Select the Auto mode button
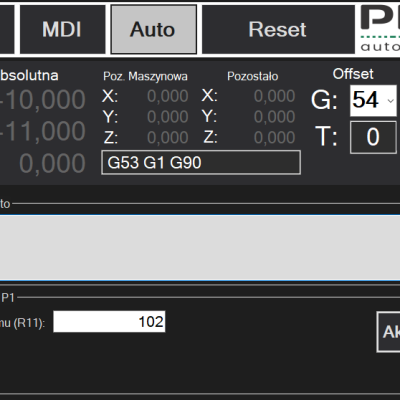Image resolution: width=400 pixels, height=400 pixels. [154, 29]
